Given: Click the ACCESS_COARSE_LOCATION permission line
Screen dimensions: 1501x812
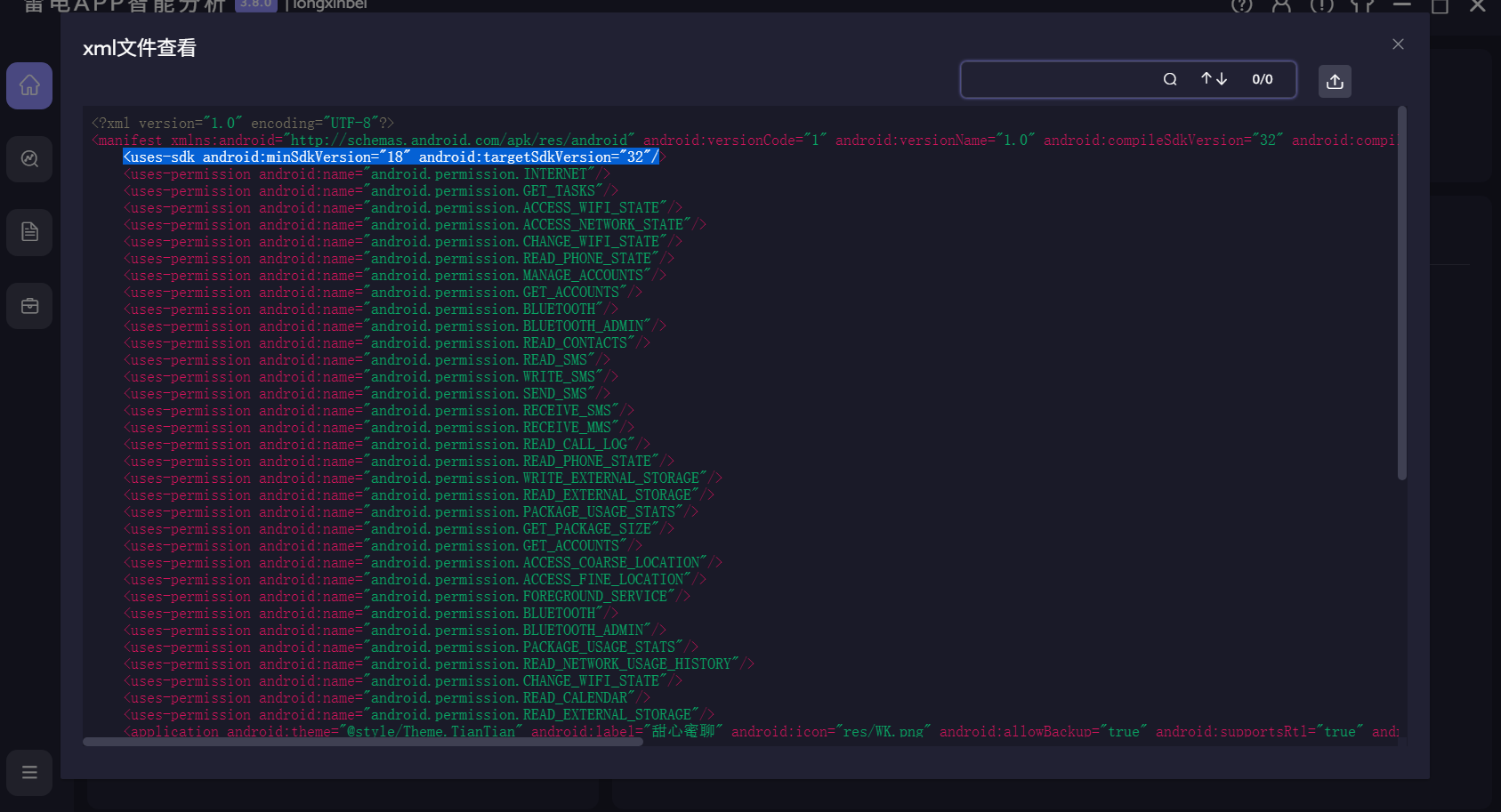Looking at the screenshot, I should coord(423,562).
